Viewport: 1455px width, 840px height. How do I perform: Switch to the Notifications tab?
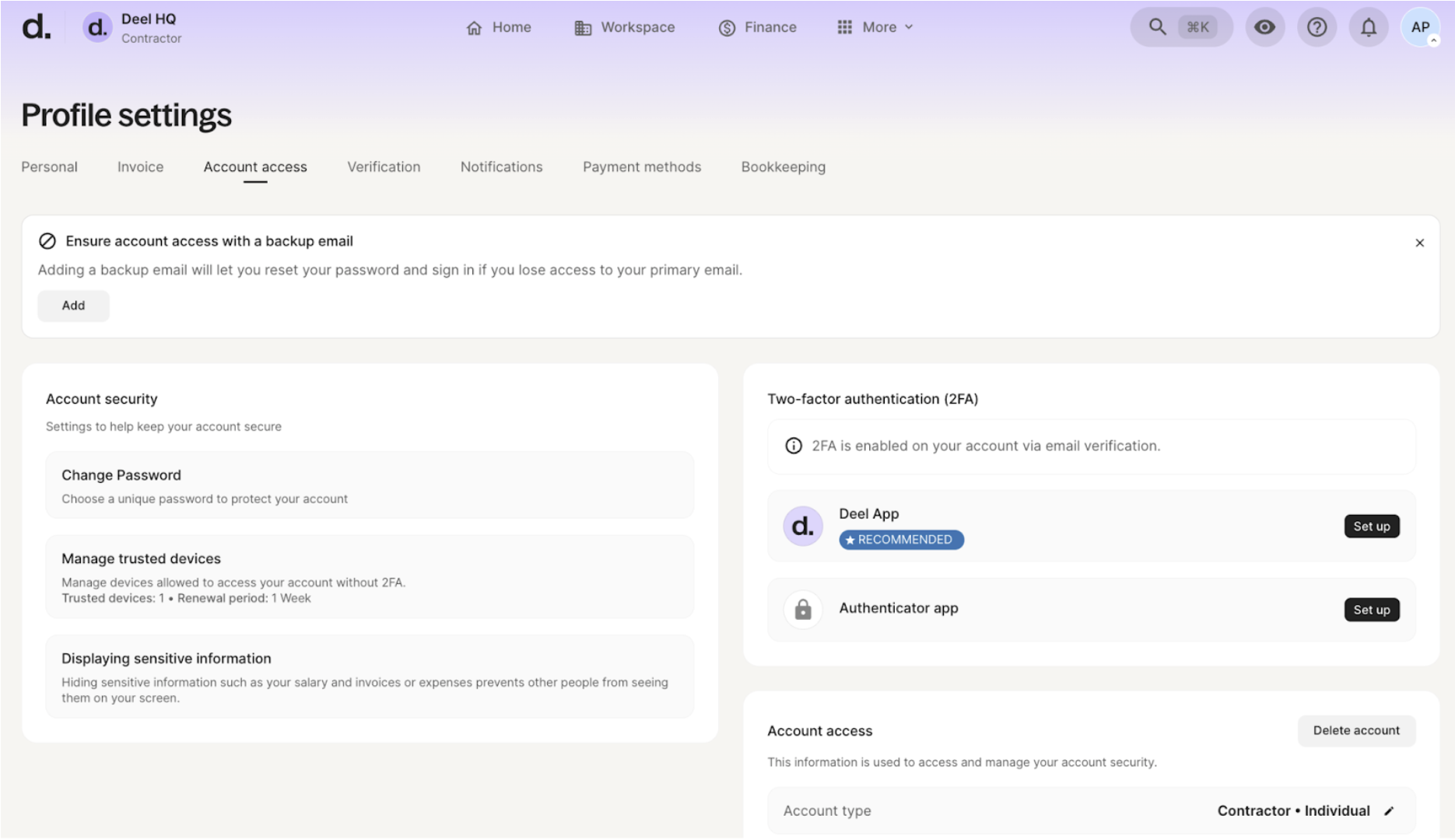501,166
